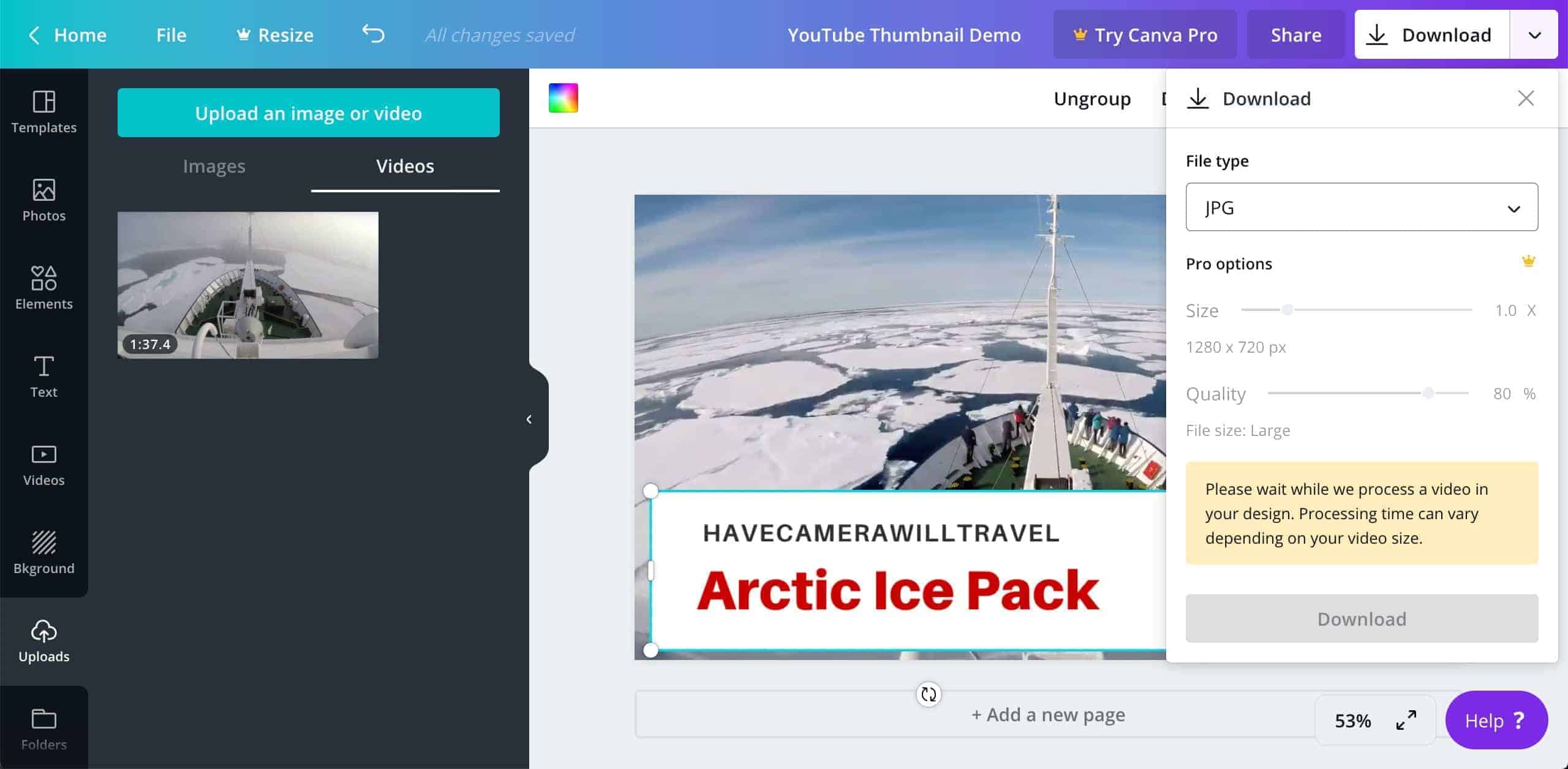Click the rotate icon below the canvas
This screenshot has height=769, width=1568.
pos(927,694)
